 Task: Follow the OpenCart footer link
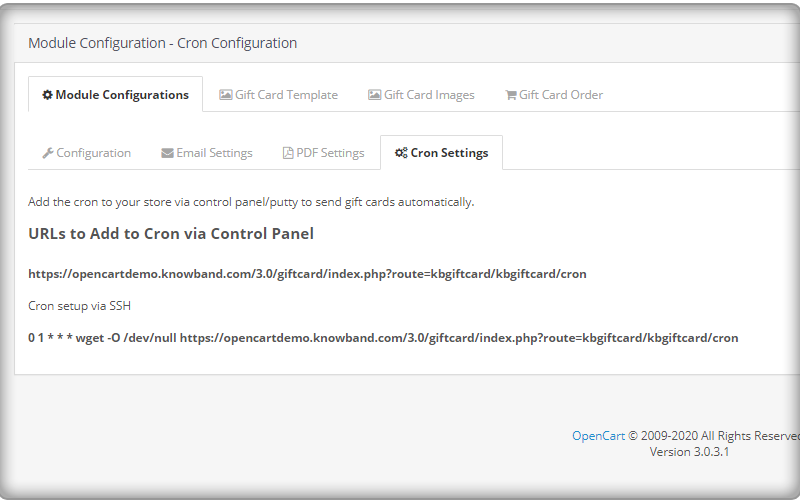(598, 436)
